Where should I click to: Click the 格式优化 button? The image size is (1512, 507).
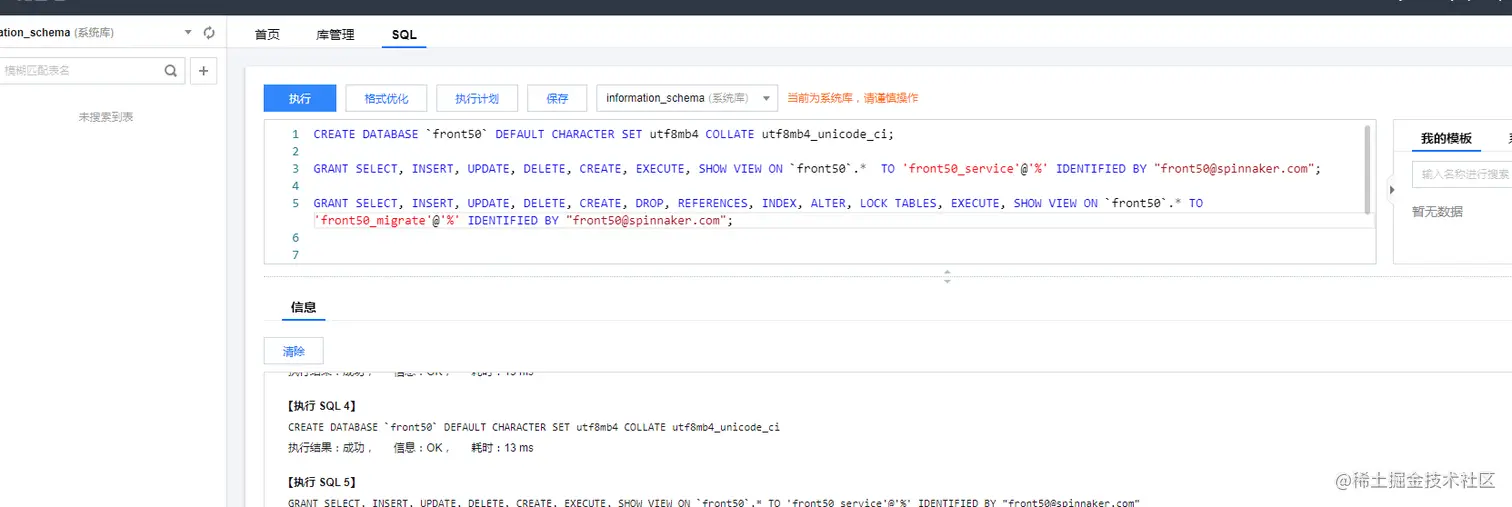pos(386,98)
